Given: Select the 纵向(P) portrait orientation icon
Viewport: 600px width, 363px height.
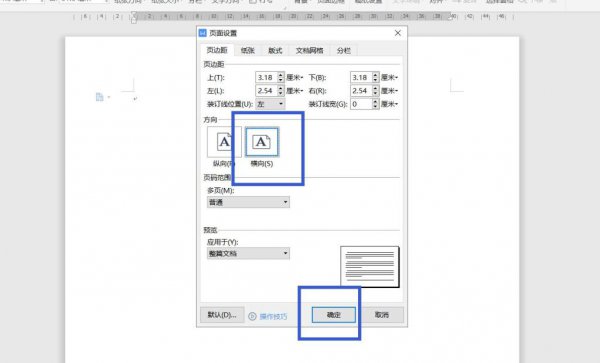Looking at the screenshot, I should point(224,142).
